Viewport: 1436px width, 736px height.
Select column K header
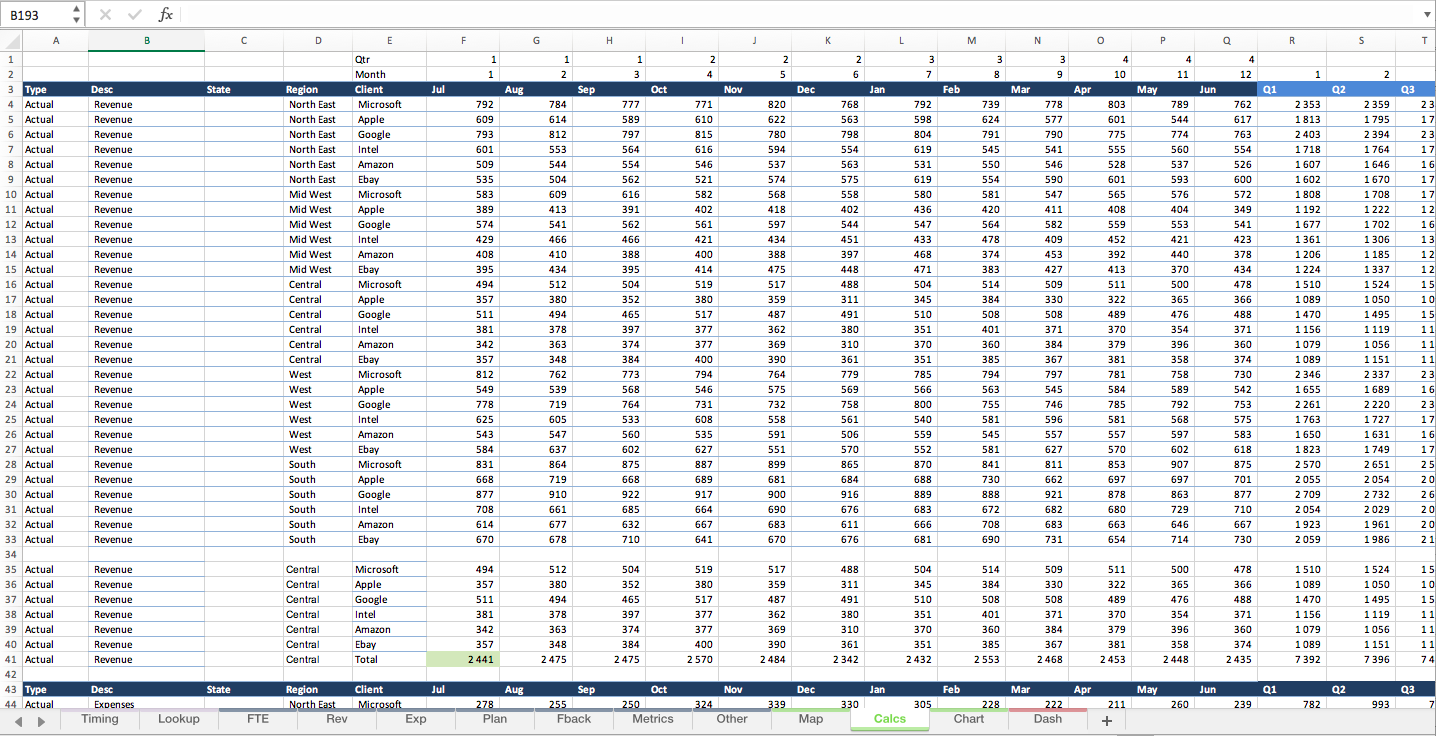click(828, 41)
